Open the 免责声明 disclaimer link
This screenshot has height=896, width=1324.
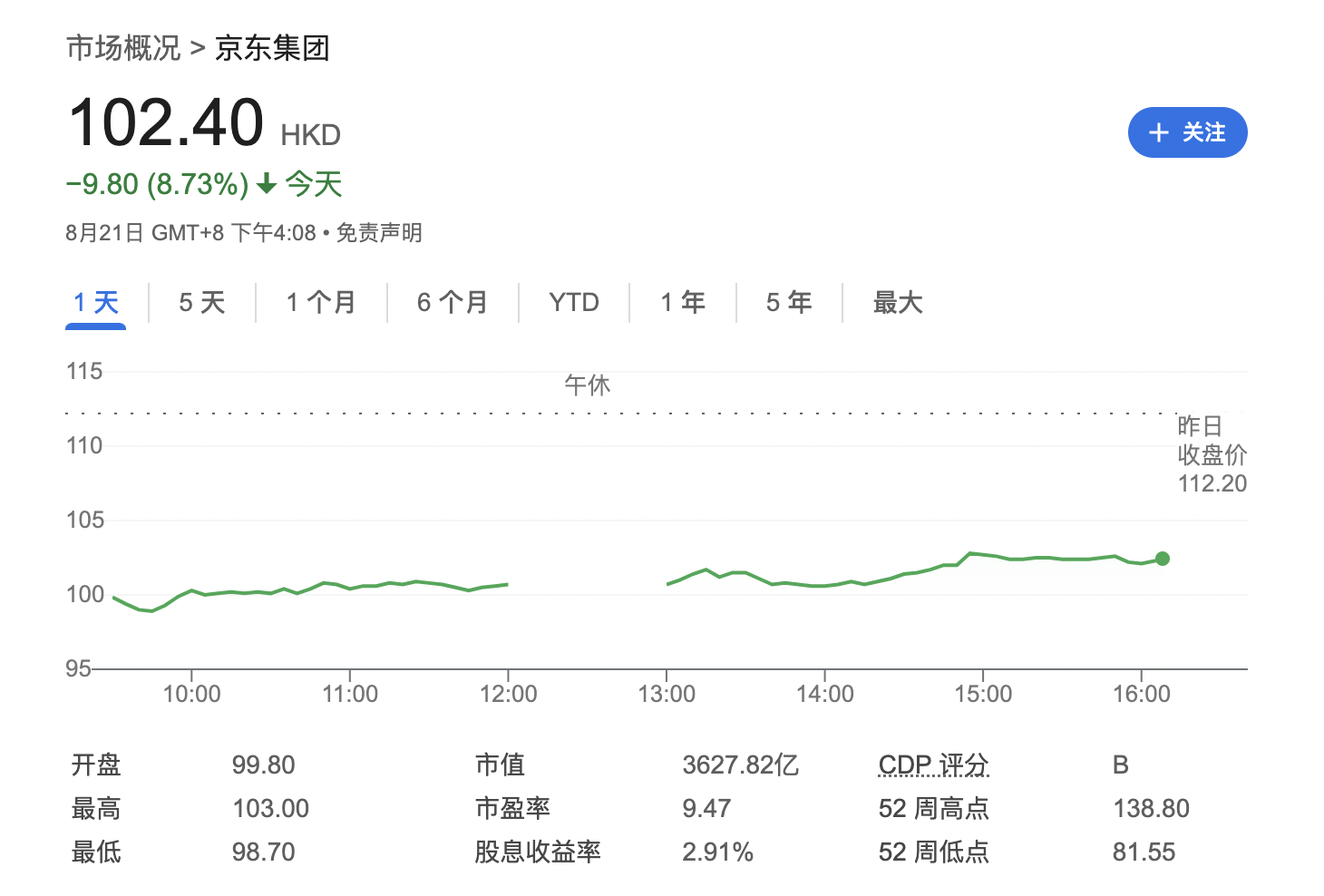pos(379,233)
